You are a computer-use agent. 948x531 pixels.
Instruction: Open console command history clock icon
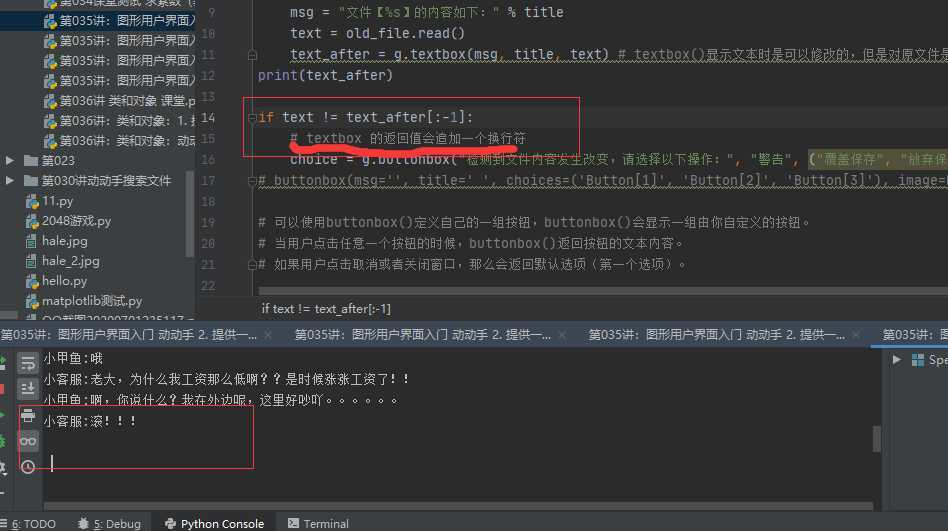tap(28, 466)
